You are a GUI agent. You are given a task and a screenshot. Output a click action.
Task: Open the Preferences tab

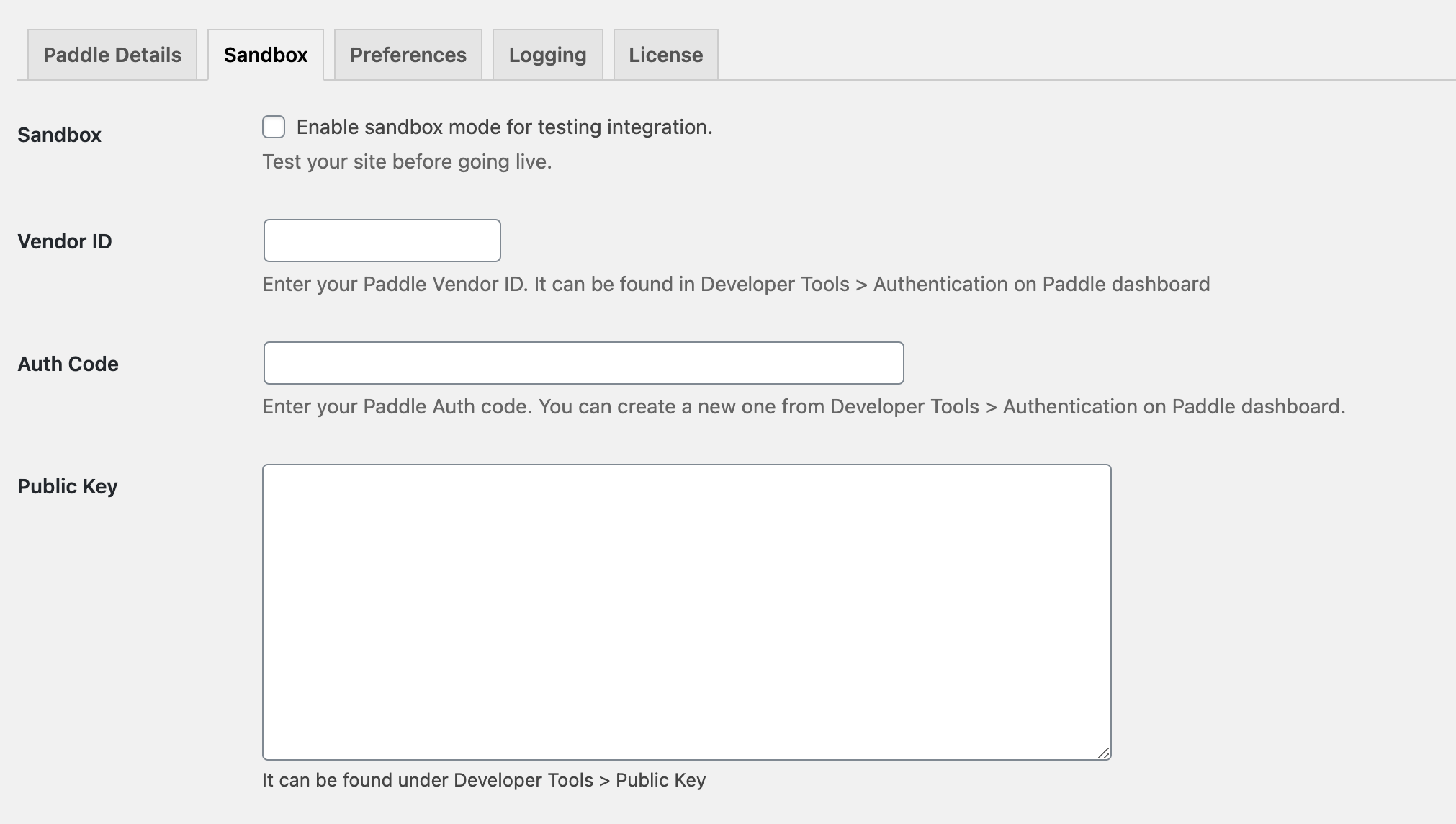408,54
